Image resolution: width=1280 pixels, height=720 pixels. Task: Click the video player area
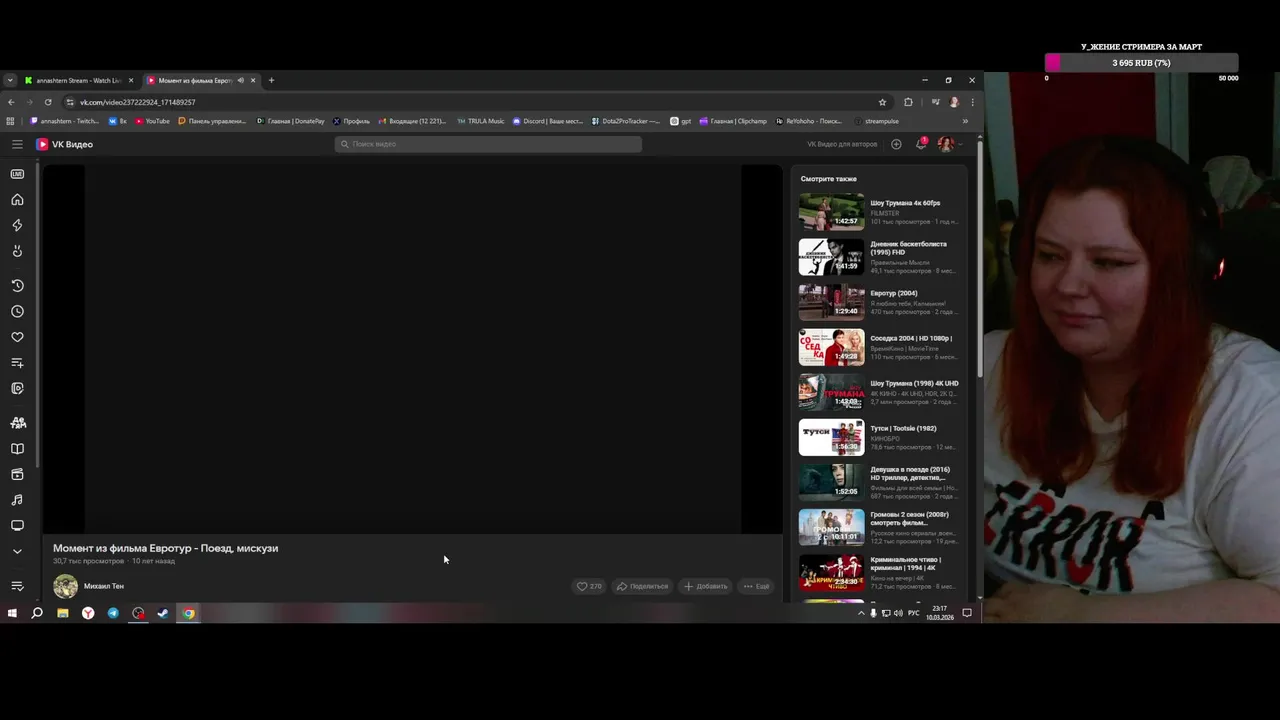click(x=412, y=349)
